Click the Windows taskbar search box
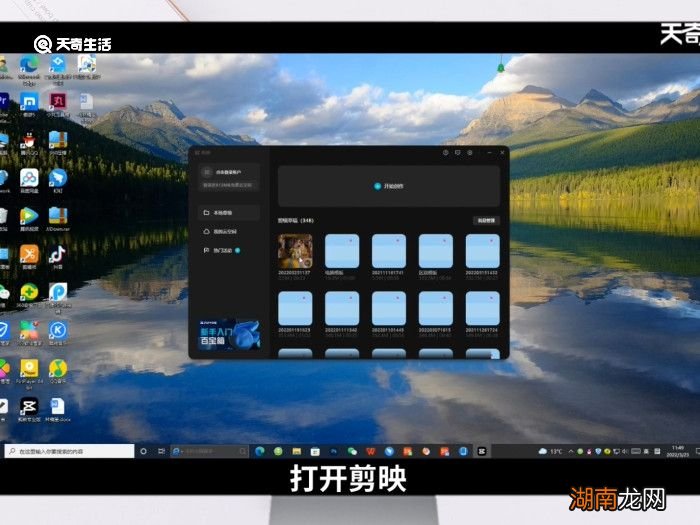 [70, 451]
